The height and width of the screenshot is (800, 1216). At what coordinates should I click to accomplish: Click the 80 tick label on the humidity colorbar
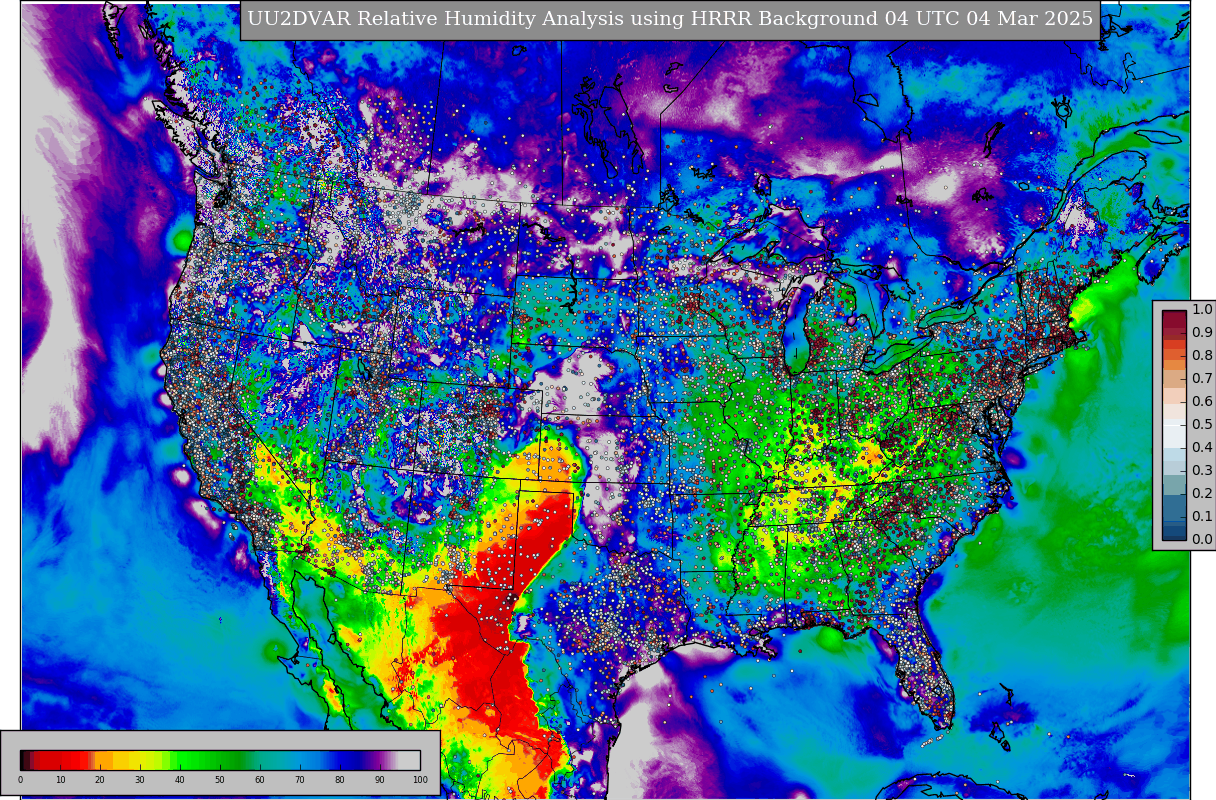pyautogui.click(x=340, y=780)
